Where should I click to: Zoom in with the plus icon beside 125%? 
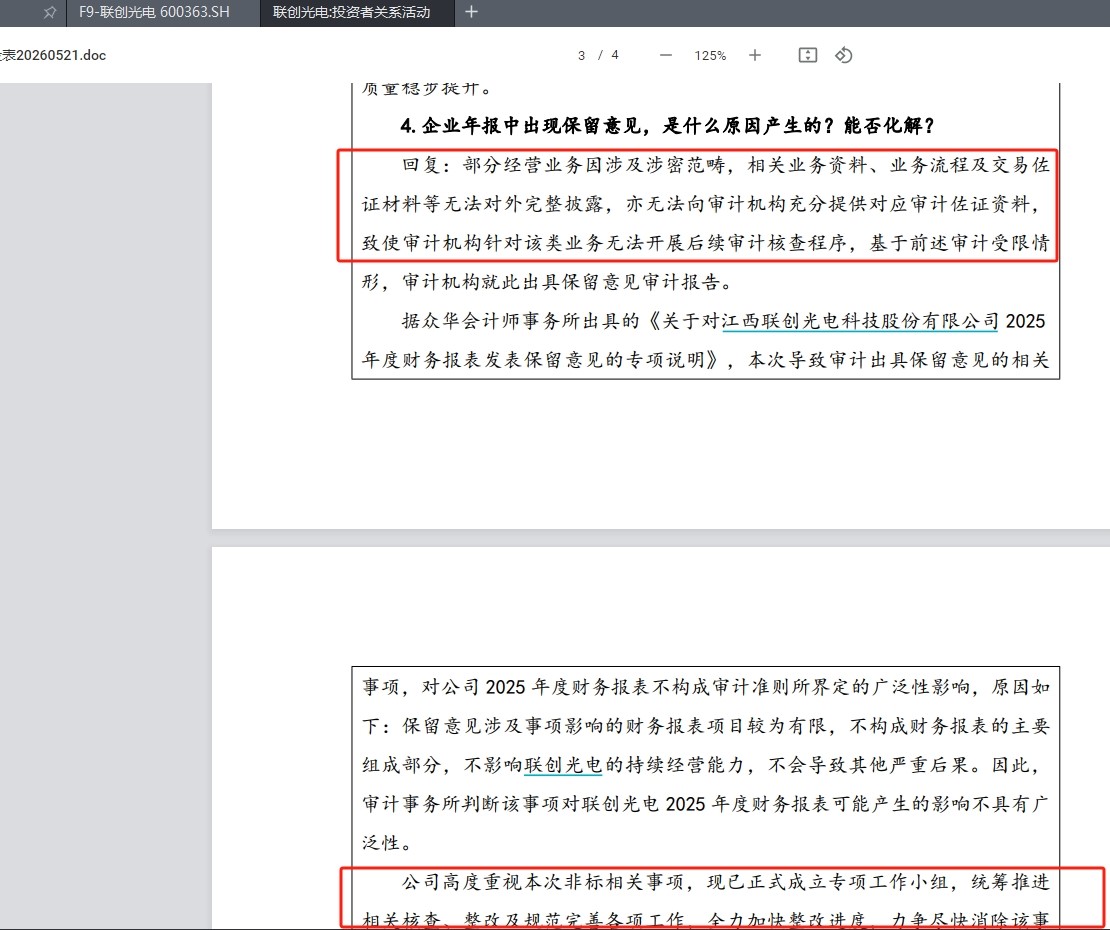pos(755,55)
